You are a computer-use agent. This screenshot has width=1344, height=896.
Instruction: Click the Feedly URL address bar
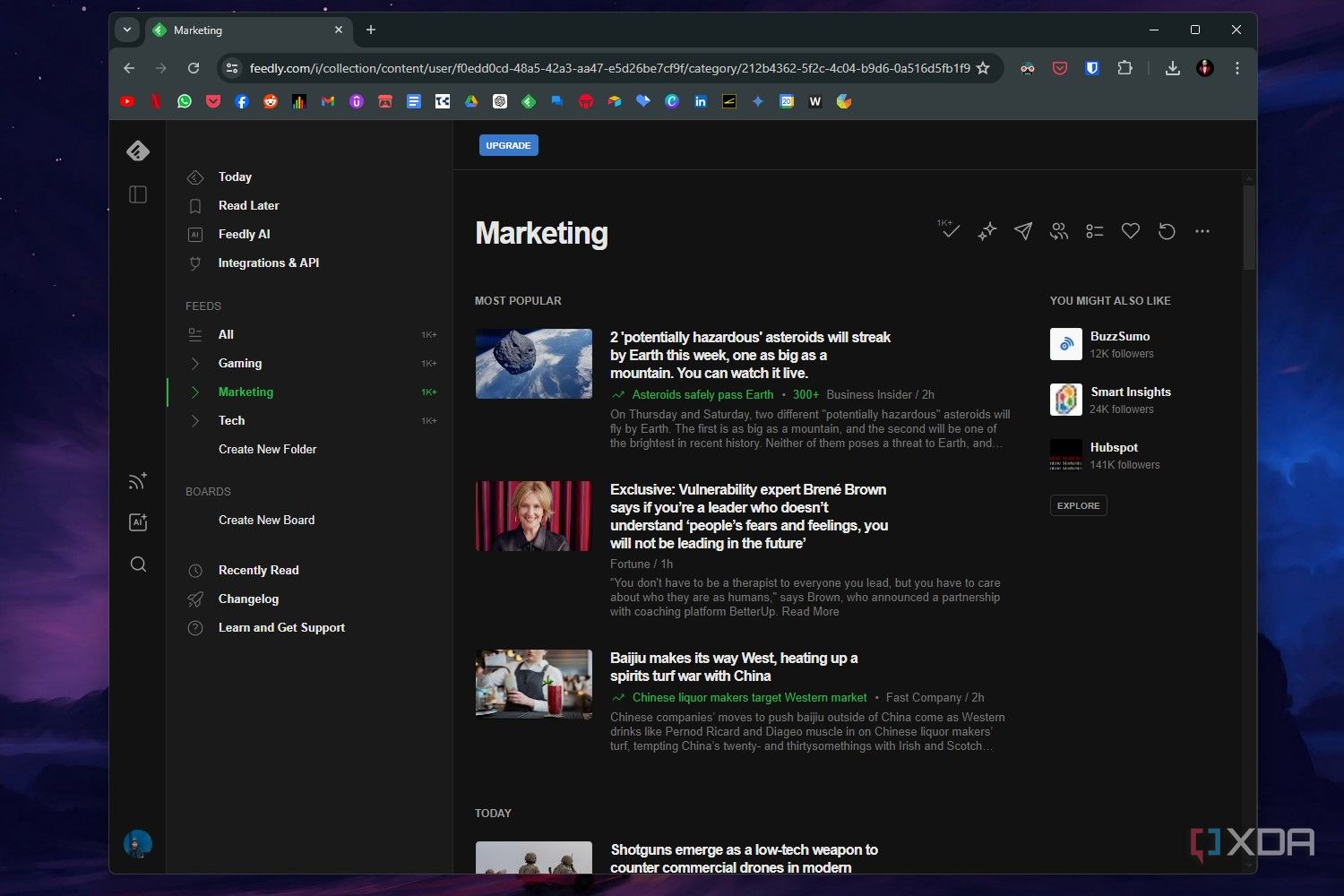(609, 68)
